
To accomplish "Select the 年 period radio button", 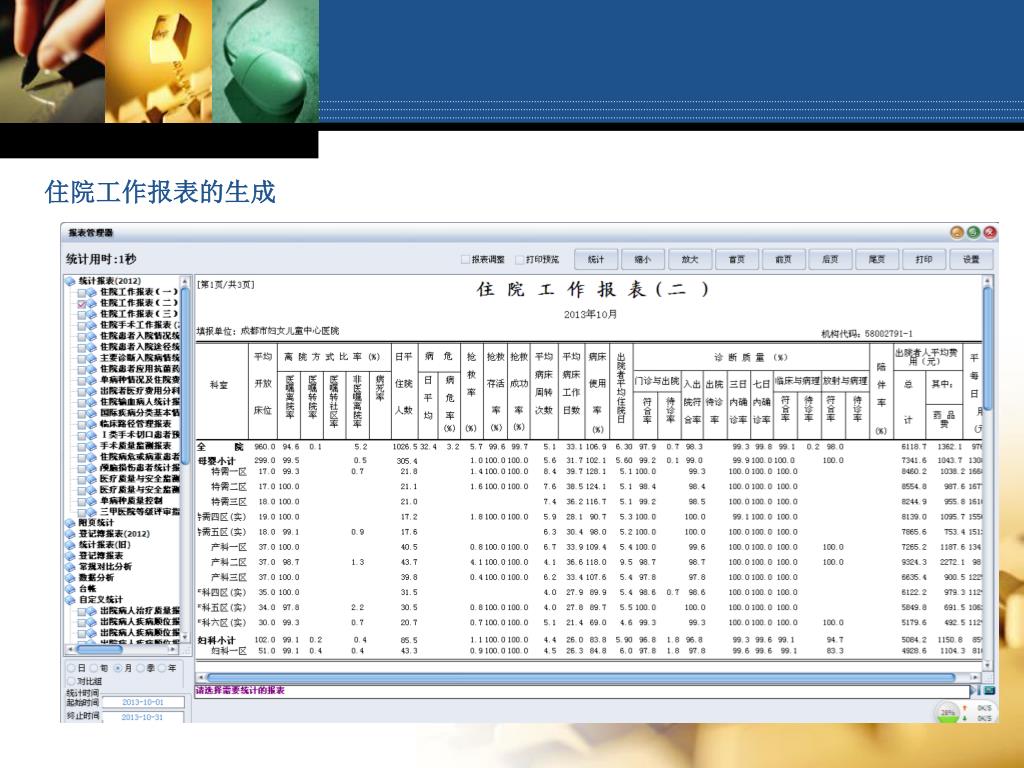I will pos(162,668).
